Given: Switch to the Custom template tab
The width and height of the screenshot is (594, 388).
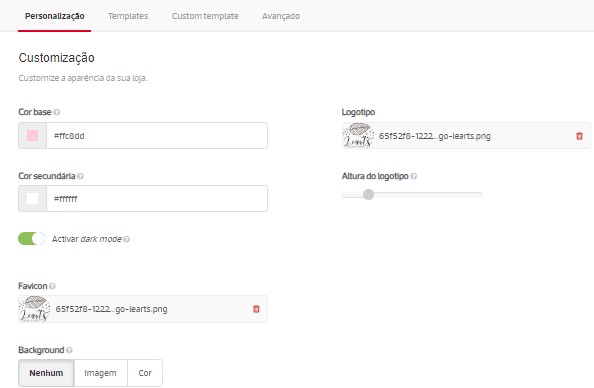Looking at the screenshot, I should coord(205,16).
